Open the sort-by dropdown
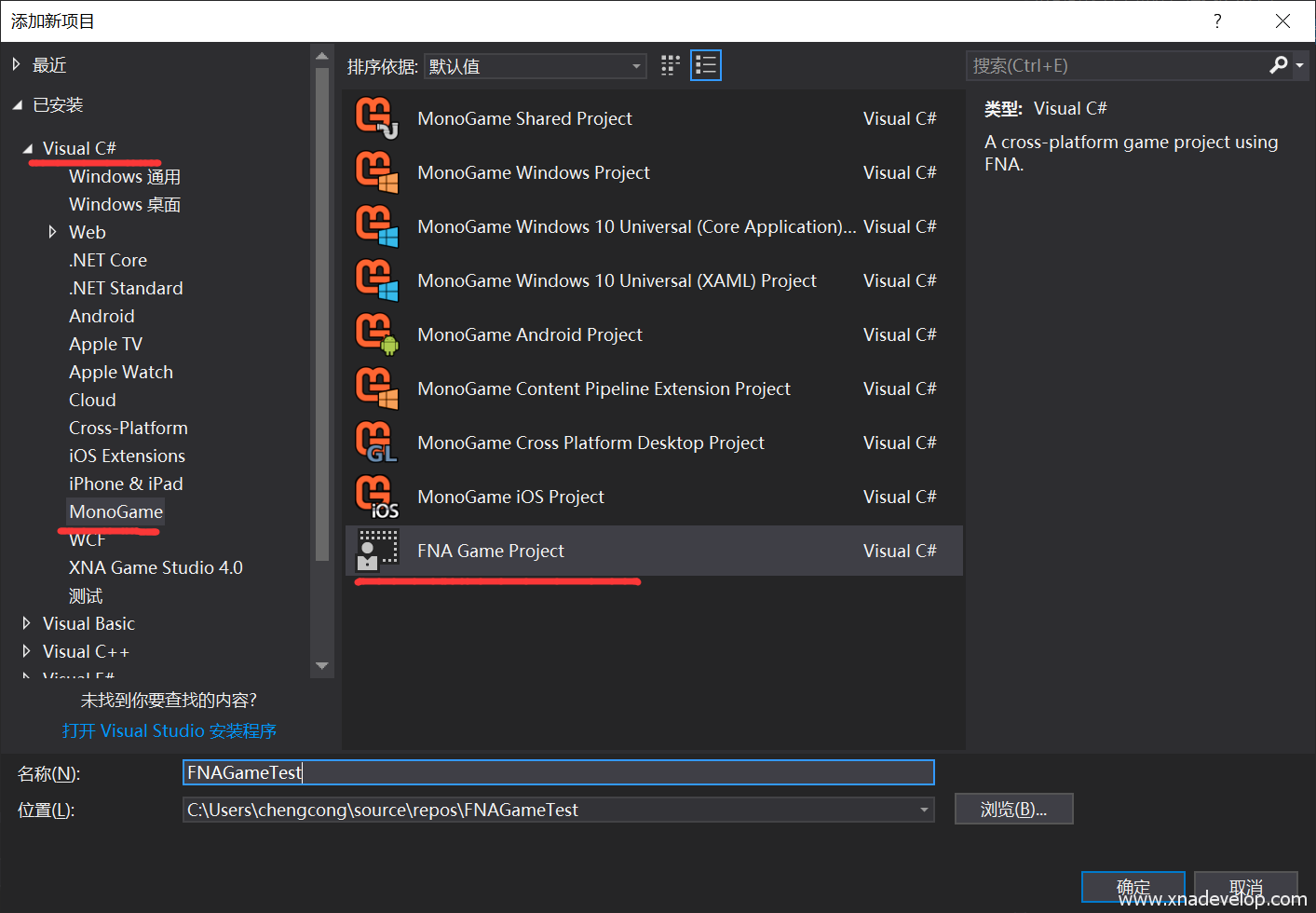1316x913 pixels. (x=535, y=66)
